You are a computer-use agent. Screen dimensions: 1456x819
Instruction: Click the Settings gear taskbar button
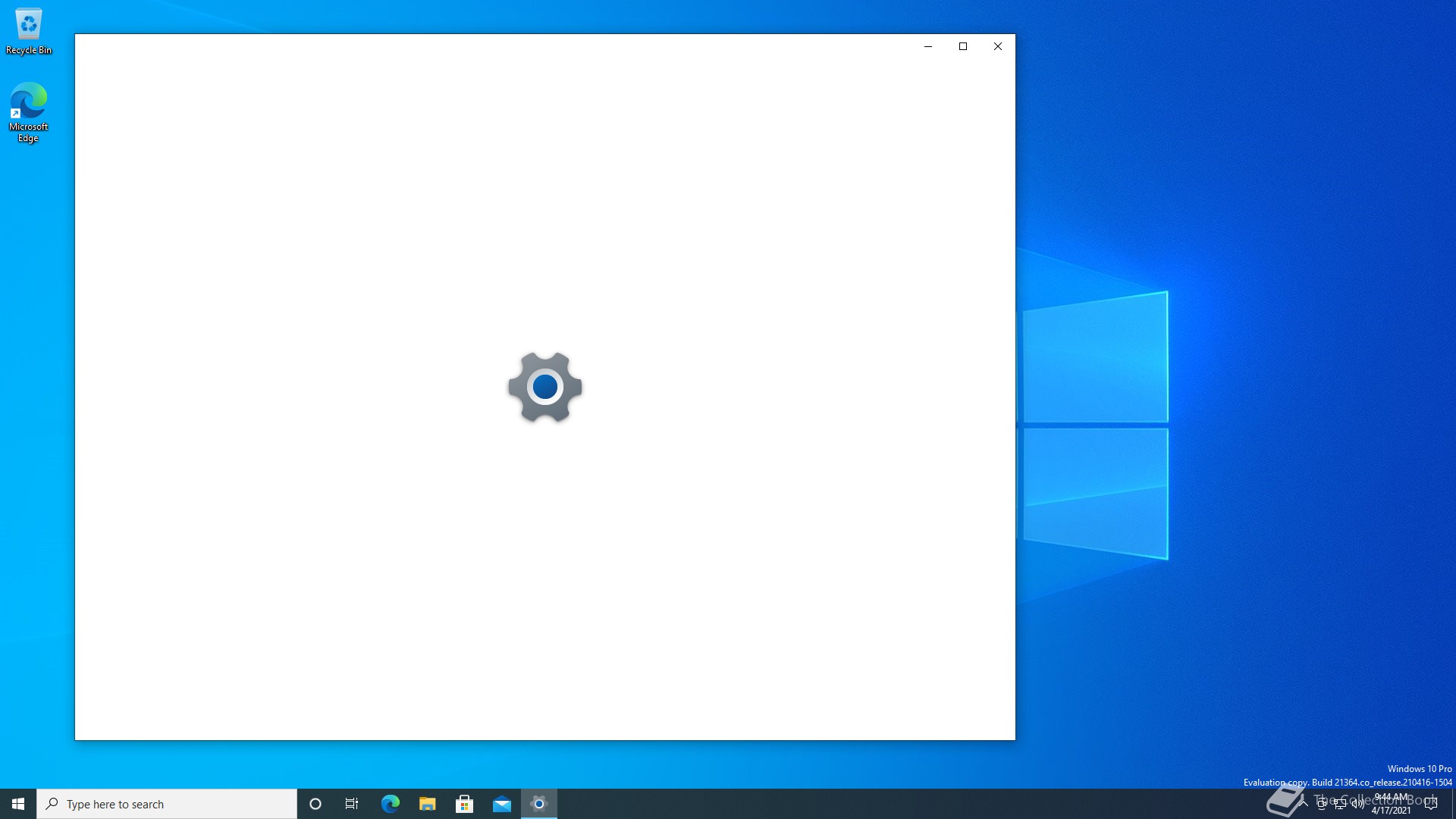(539, 804)
